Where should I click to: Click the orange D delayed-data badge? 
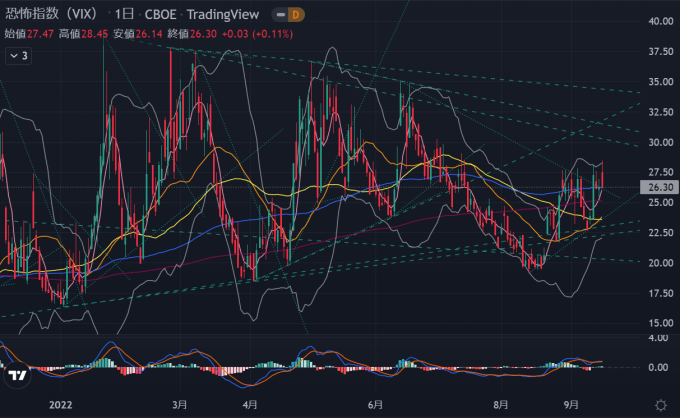298,15
